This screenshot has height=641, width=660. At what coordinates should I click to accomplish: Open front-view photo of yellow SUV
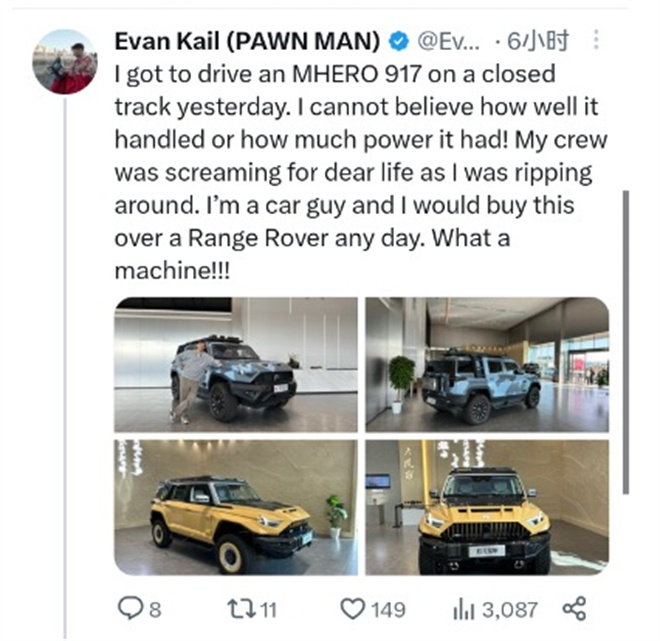point(487,506)
